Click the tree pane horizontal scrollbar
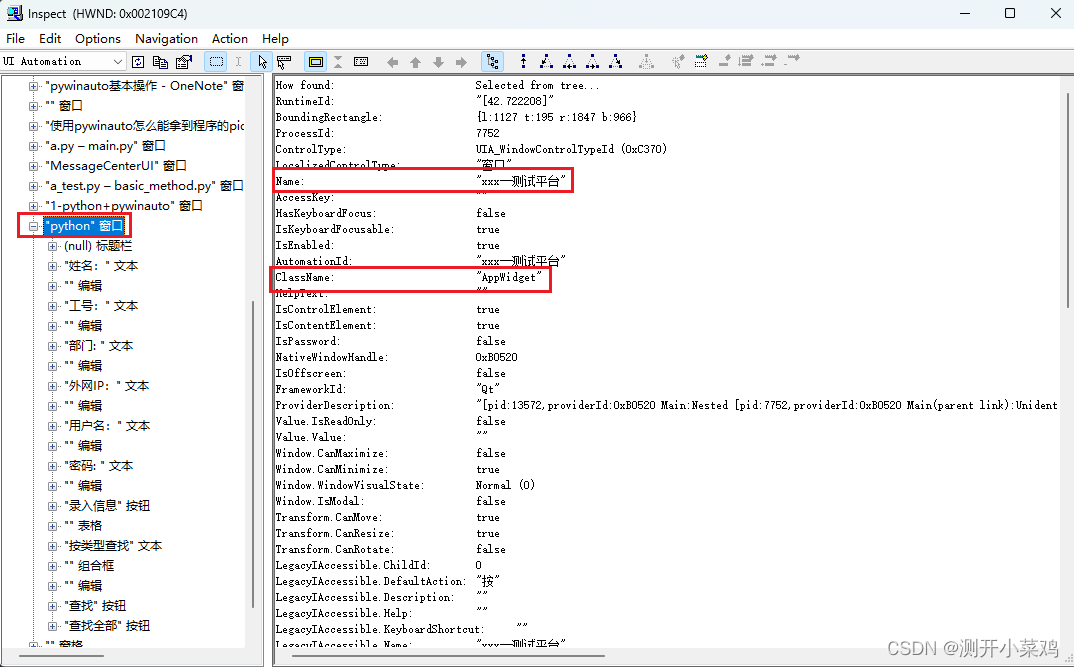The width and height of the screenshot is (1074, 667). pos(62,656)
